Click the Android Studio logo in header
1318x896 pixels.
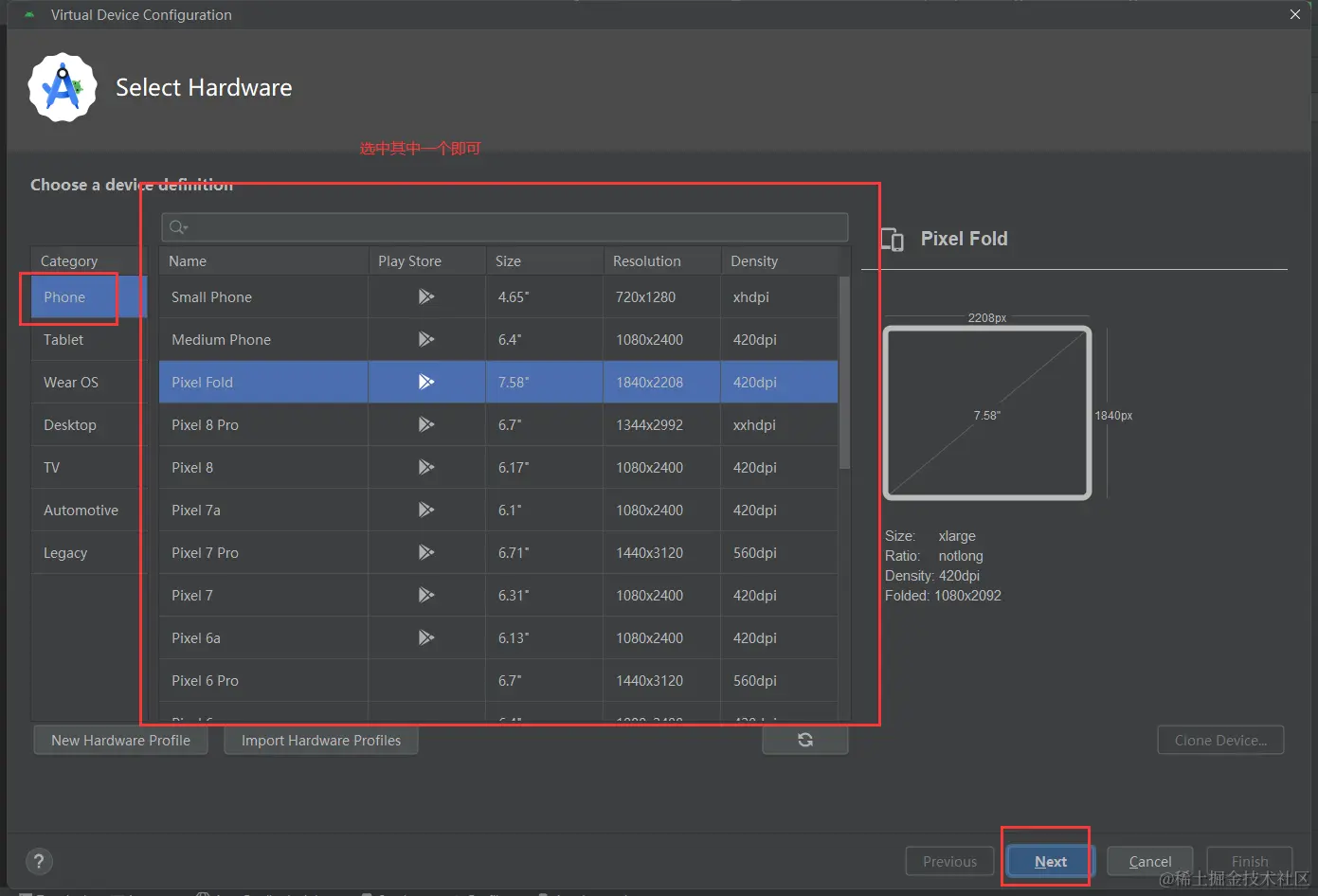tap(63, 87)
